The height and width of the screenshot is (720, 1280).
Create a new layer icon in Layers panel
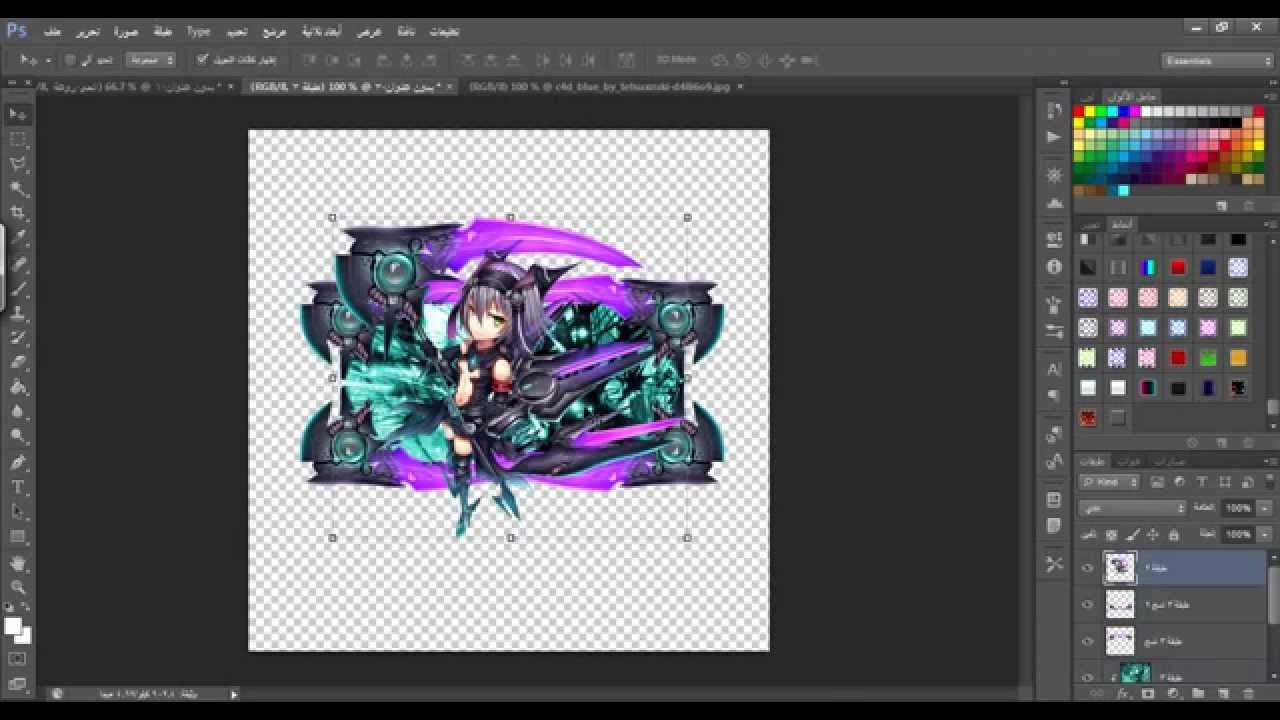1223,693
